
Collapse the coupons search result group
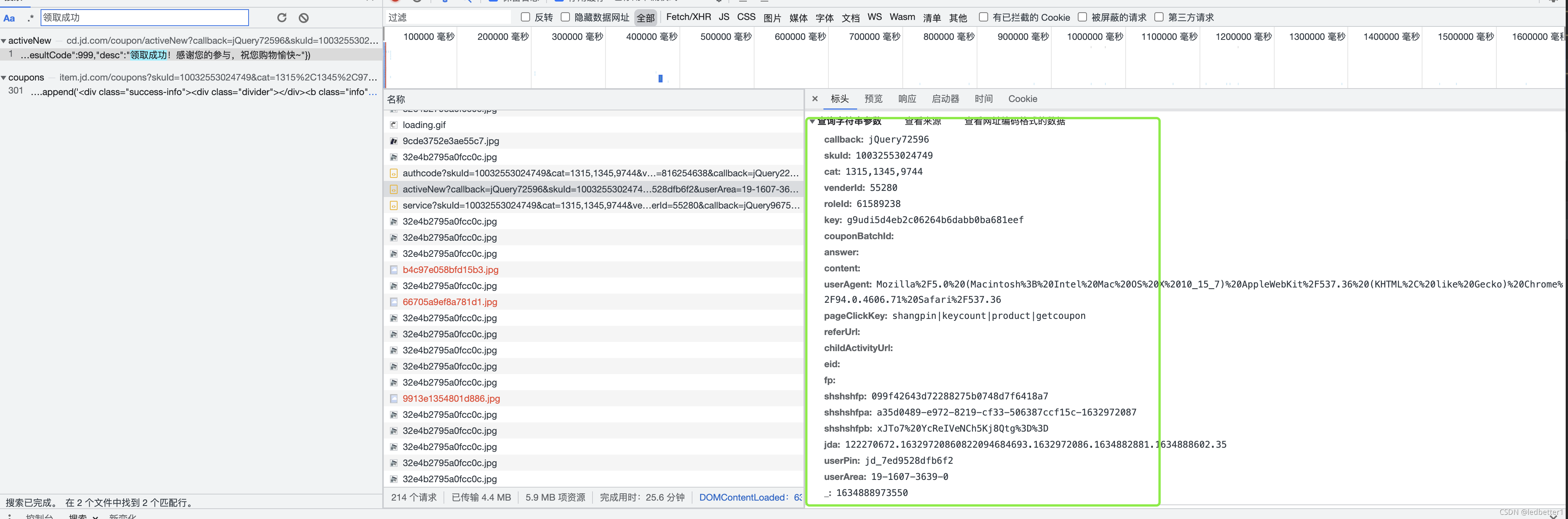(x=4, y=77)
